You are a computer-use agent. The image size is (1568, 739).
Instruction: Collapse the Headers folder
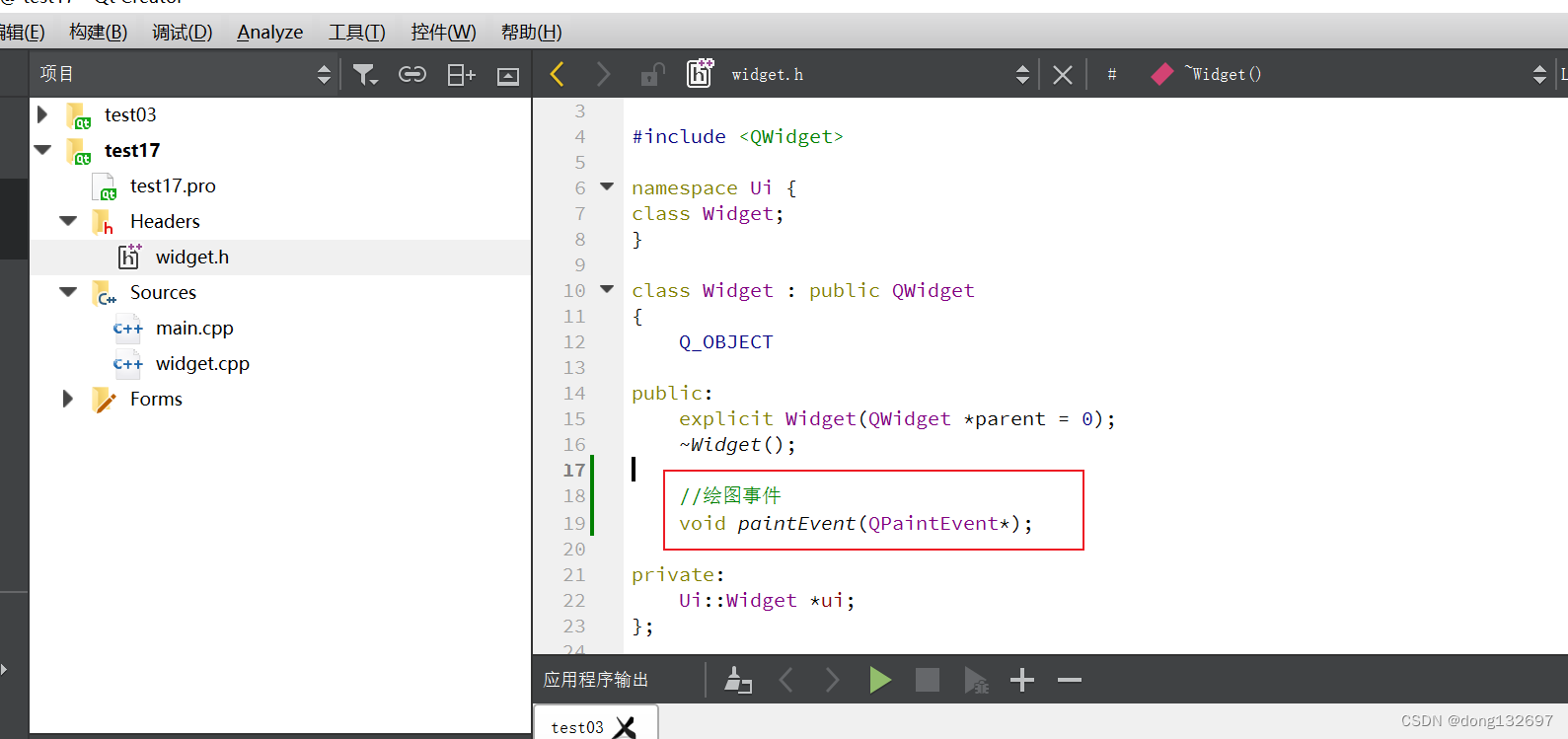[x=68, y=221]
